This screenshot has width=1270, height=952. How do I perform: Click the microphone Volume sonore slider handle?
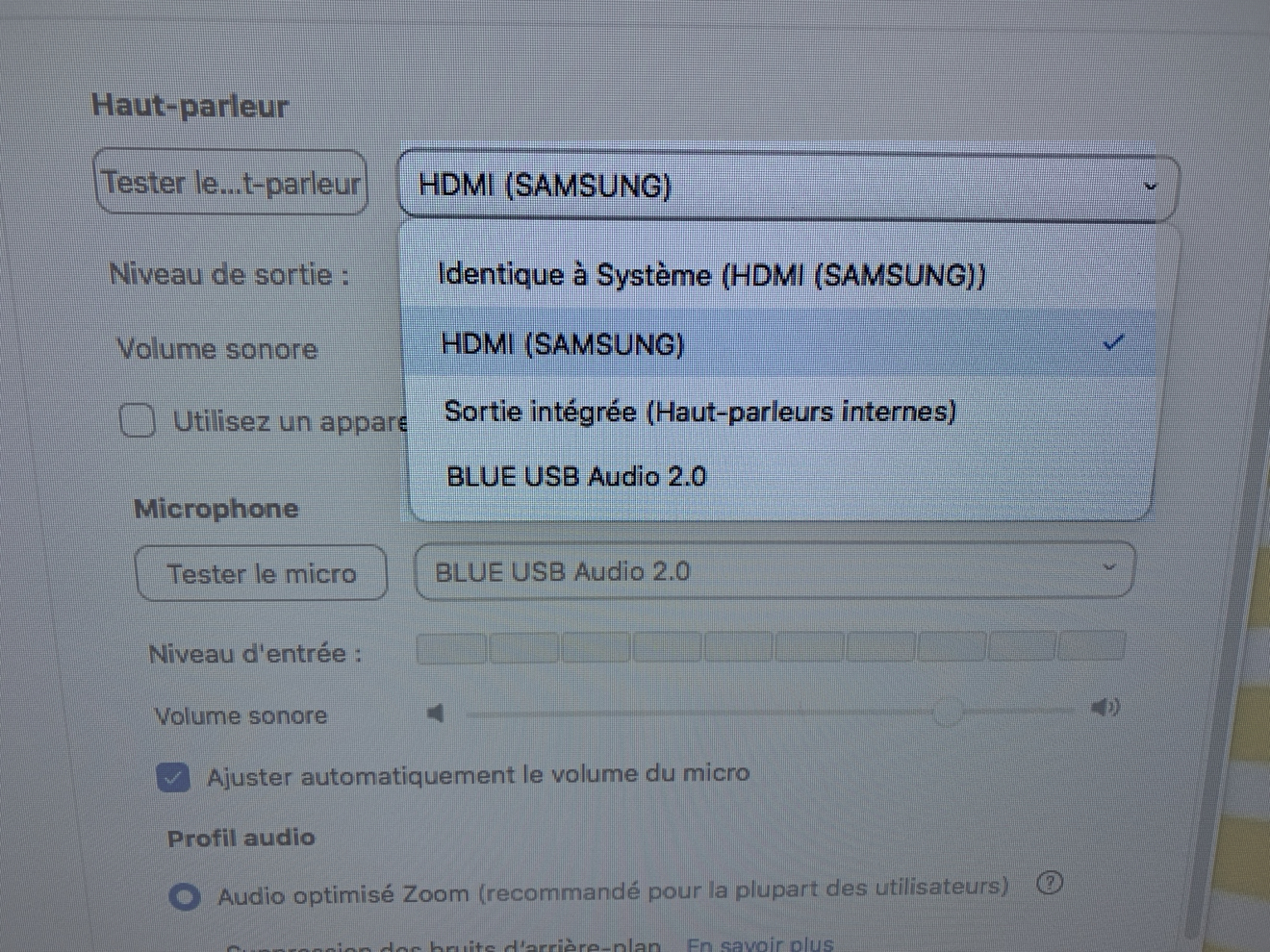pos(948,712)
